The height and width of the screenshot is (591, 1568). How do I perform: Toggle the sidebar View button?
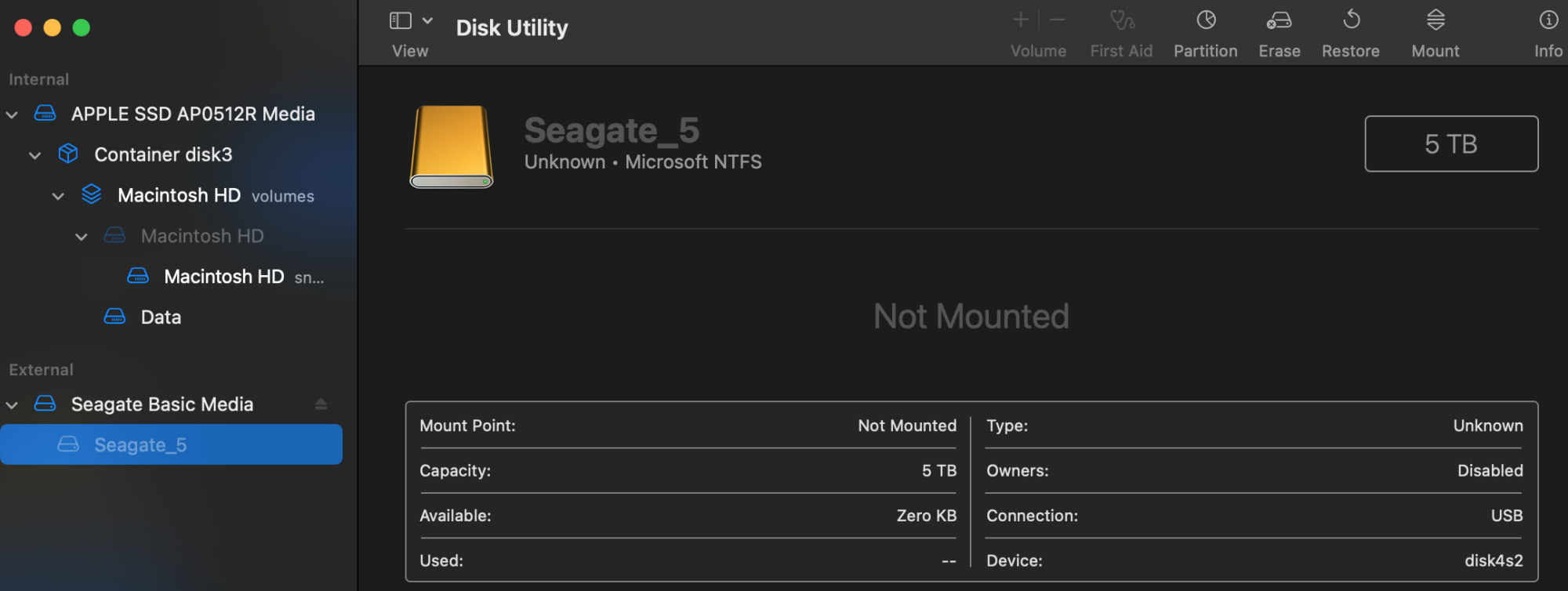(401, 21)
